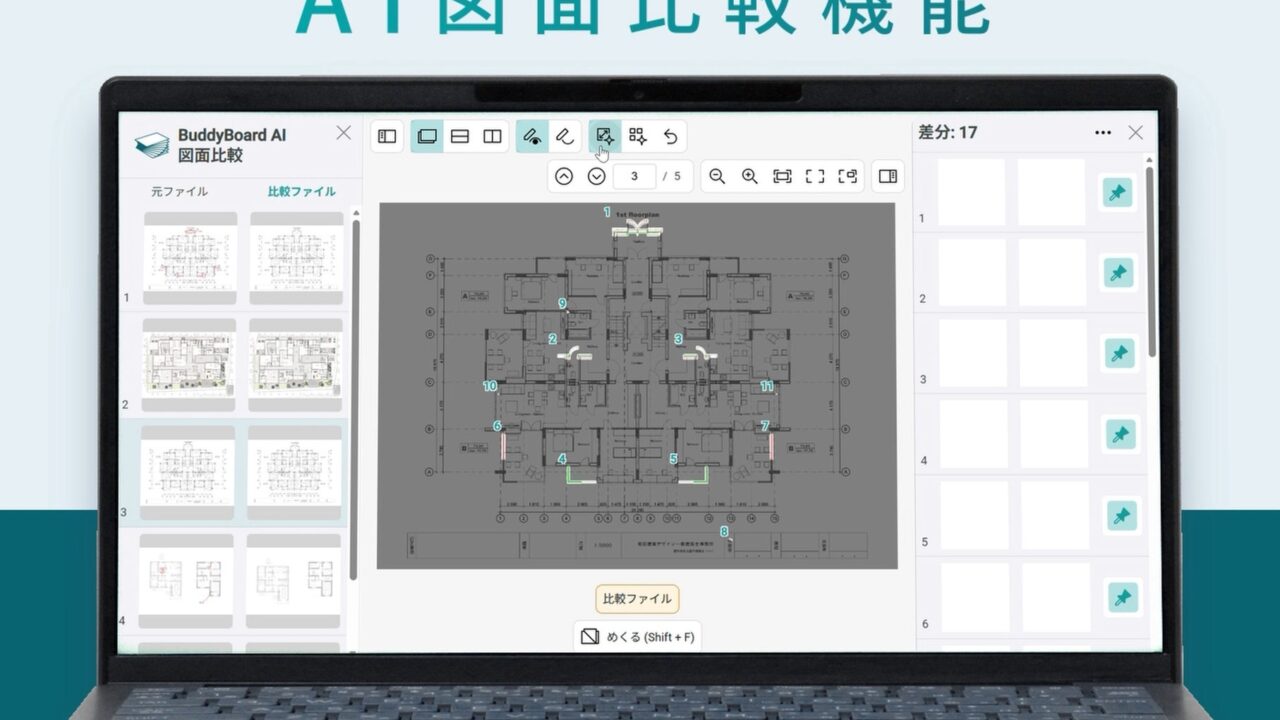Pin difference item 5
Screen dimensions: 1280x720
click(x=1122, y=516)
